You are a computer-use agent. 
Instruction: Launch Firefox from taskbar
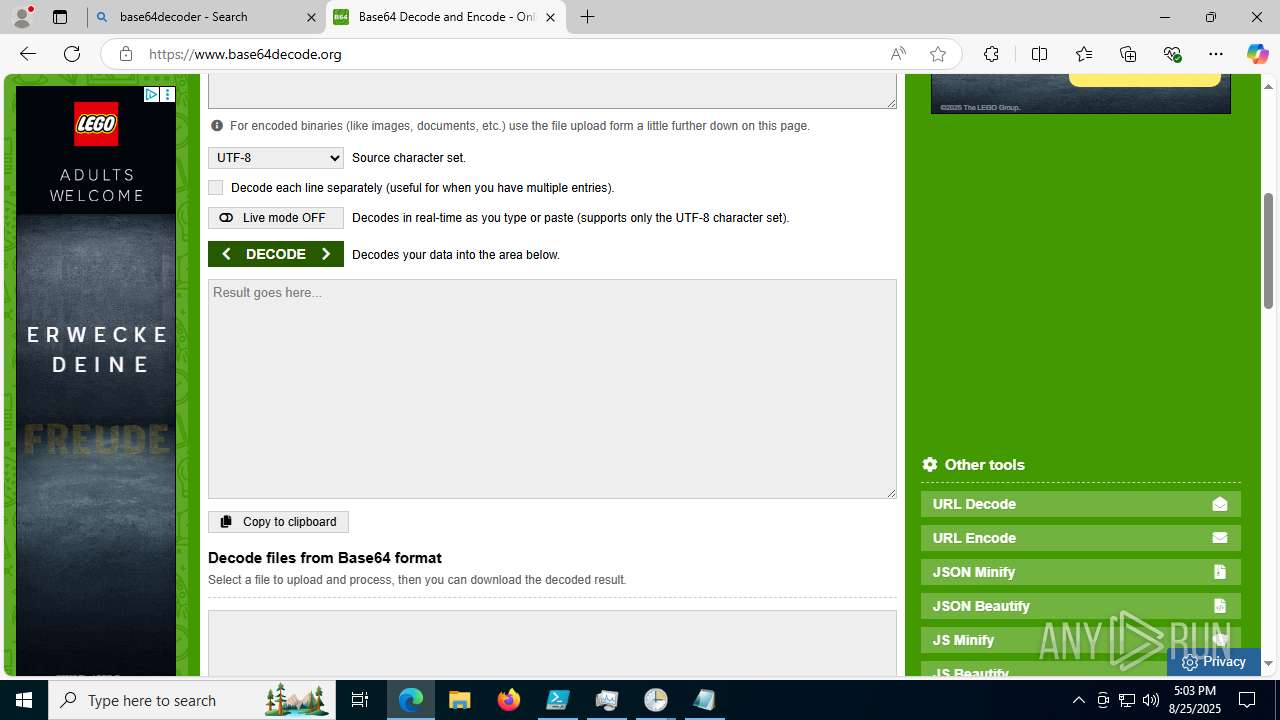pos(509,700)
